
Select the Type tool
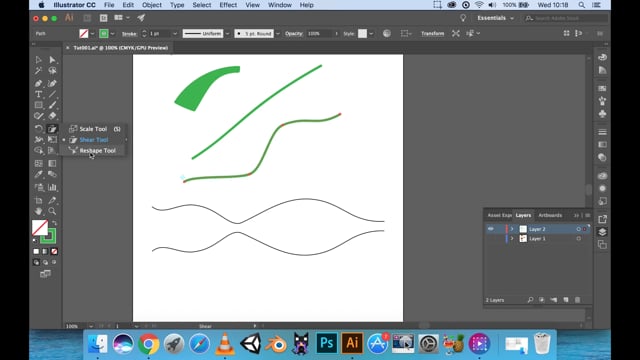tap(38, 94)
